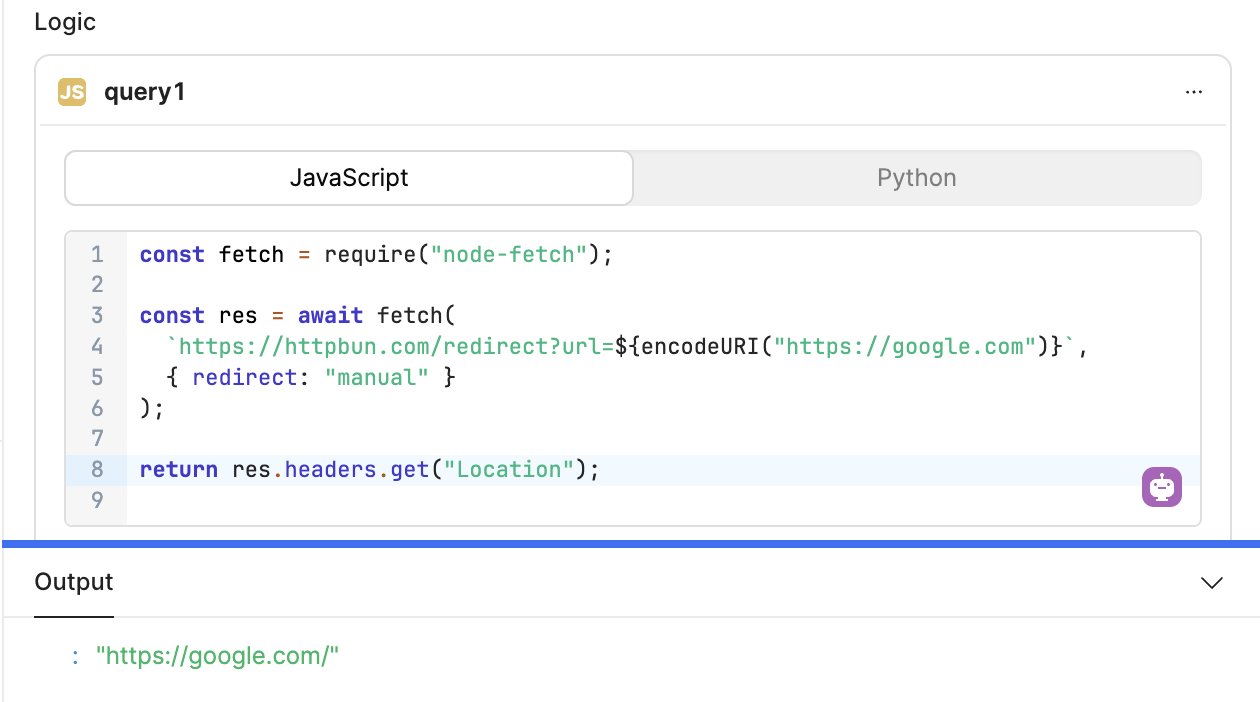
Task: Click line number 1 in gutter
Action: pyautogui.click(x=97, y=255)
